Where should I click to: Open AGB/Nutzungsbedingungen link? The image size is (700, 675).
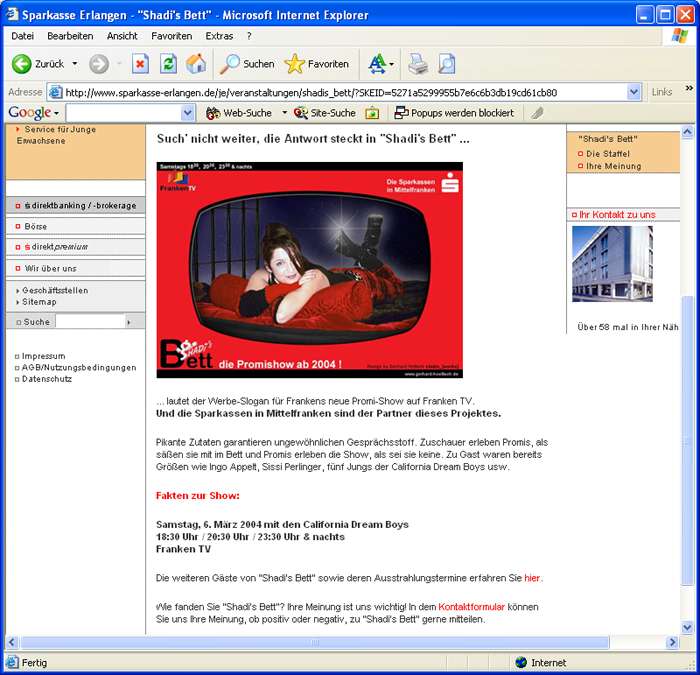point(79,367)
